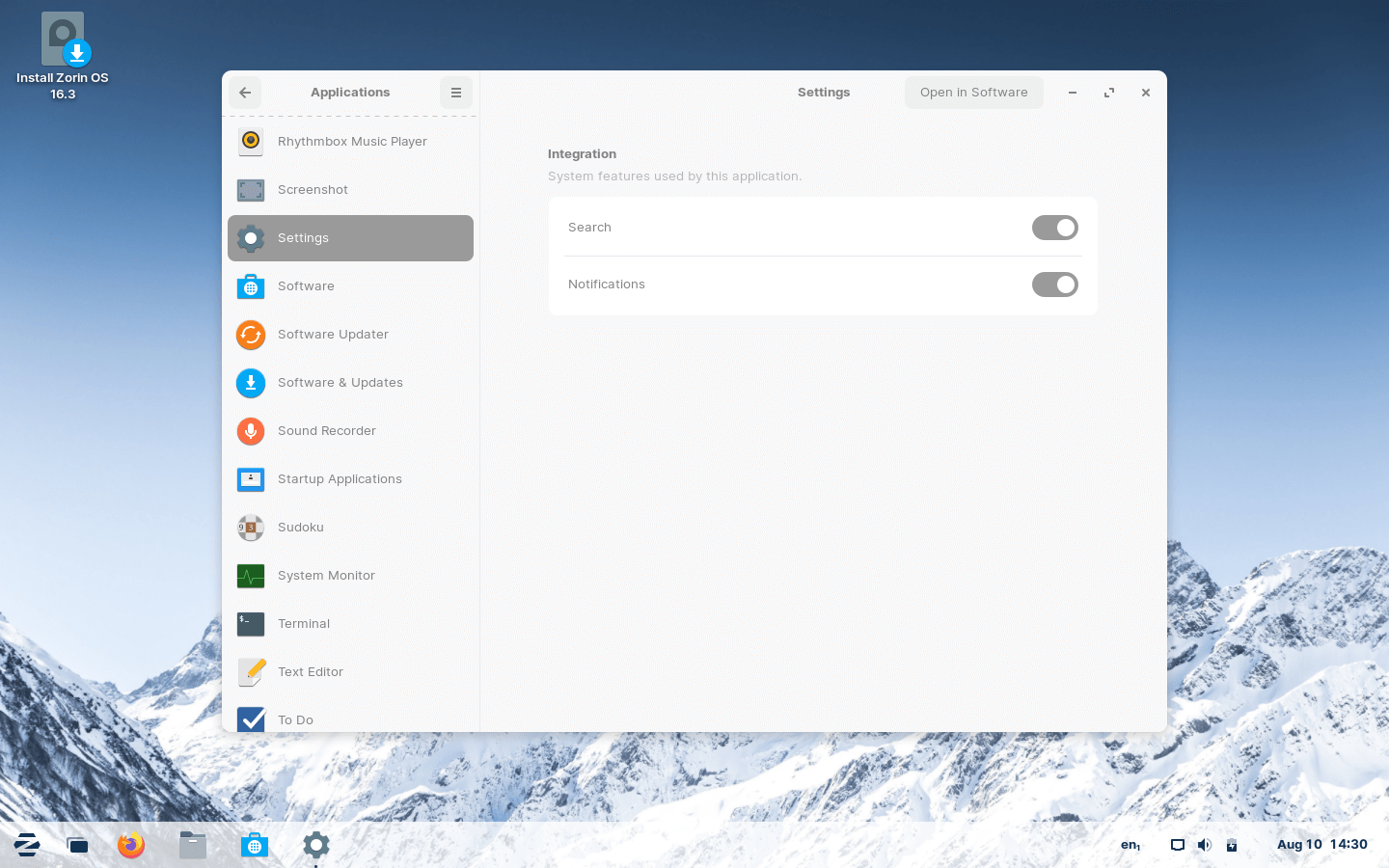Image resolution: width=1389 pixels, height=868 pixels.
Task: Maximize the Settings window
Action: click(x=1109, y=93)
